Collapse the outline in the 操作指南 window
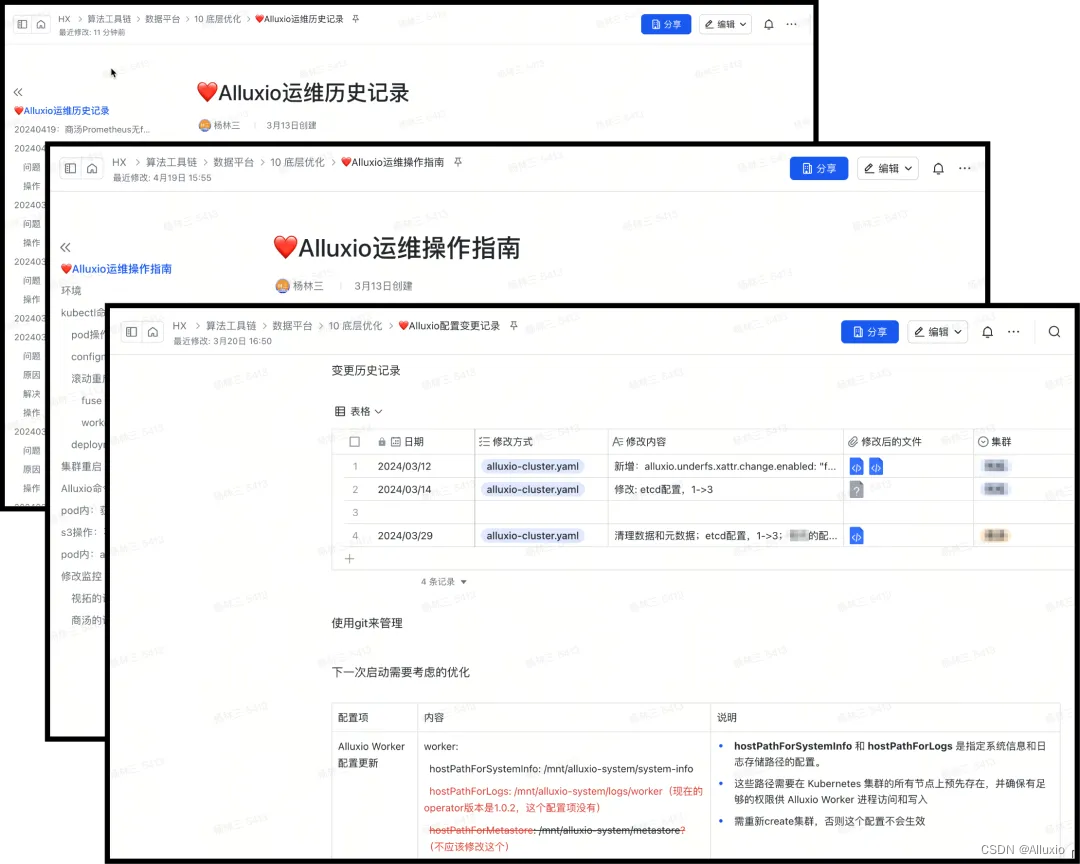1080x864 pixels. click(x=65, y=247)
